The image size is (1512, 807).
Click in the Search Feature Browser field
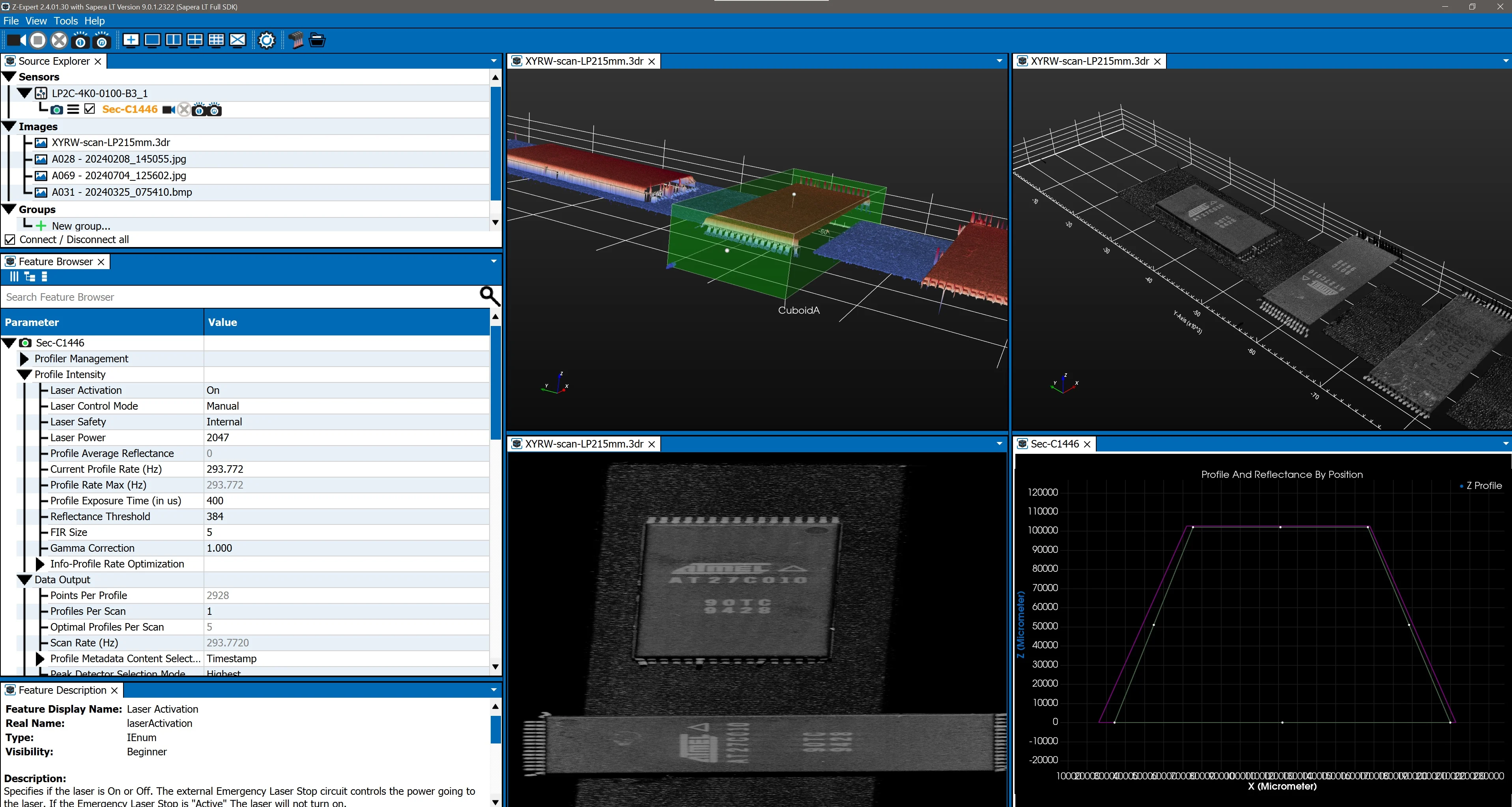click(x=239, y=297)
